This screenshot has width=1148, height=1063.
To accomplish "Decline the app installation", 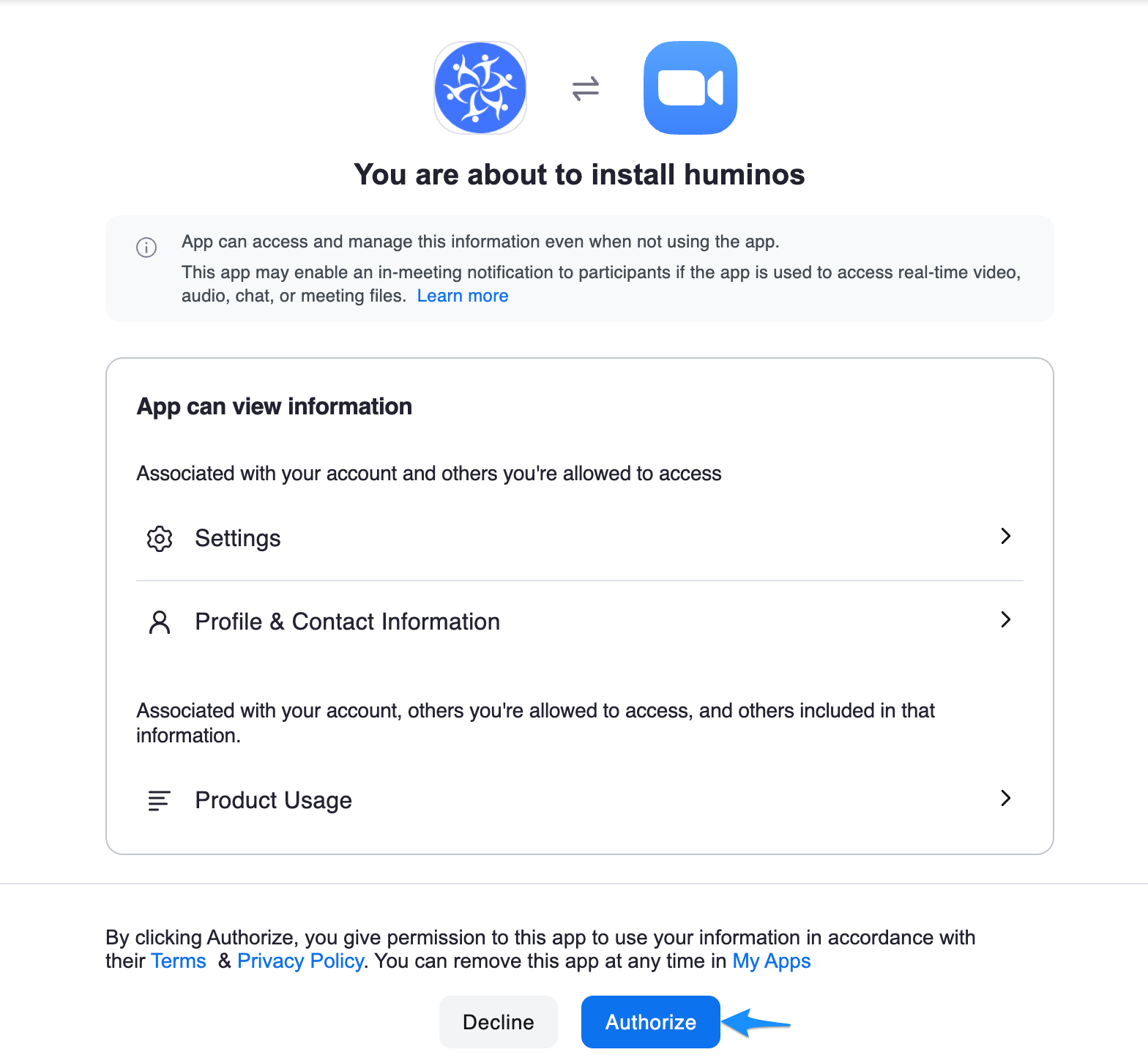I will [499, 1022].
